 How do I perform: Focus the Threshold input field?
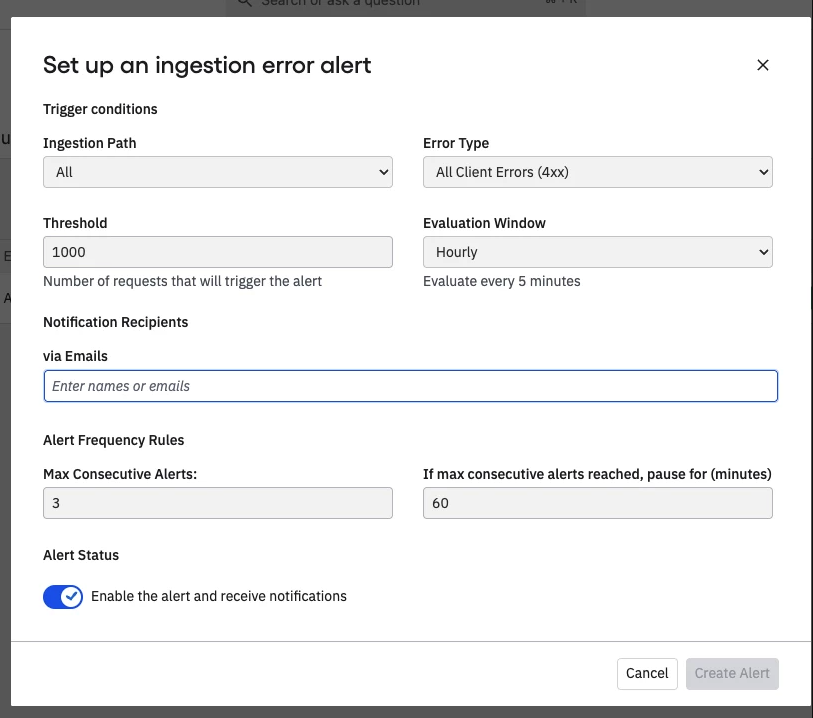[x=218, y=252]
